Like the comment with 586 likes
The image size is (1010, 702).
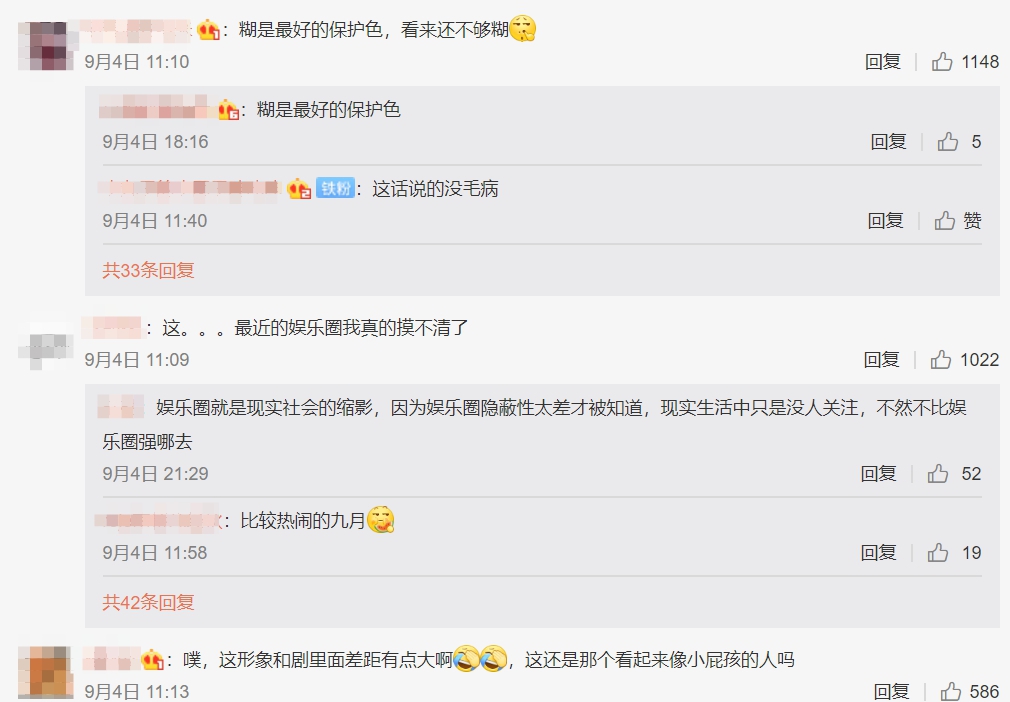(951, 692)
